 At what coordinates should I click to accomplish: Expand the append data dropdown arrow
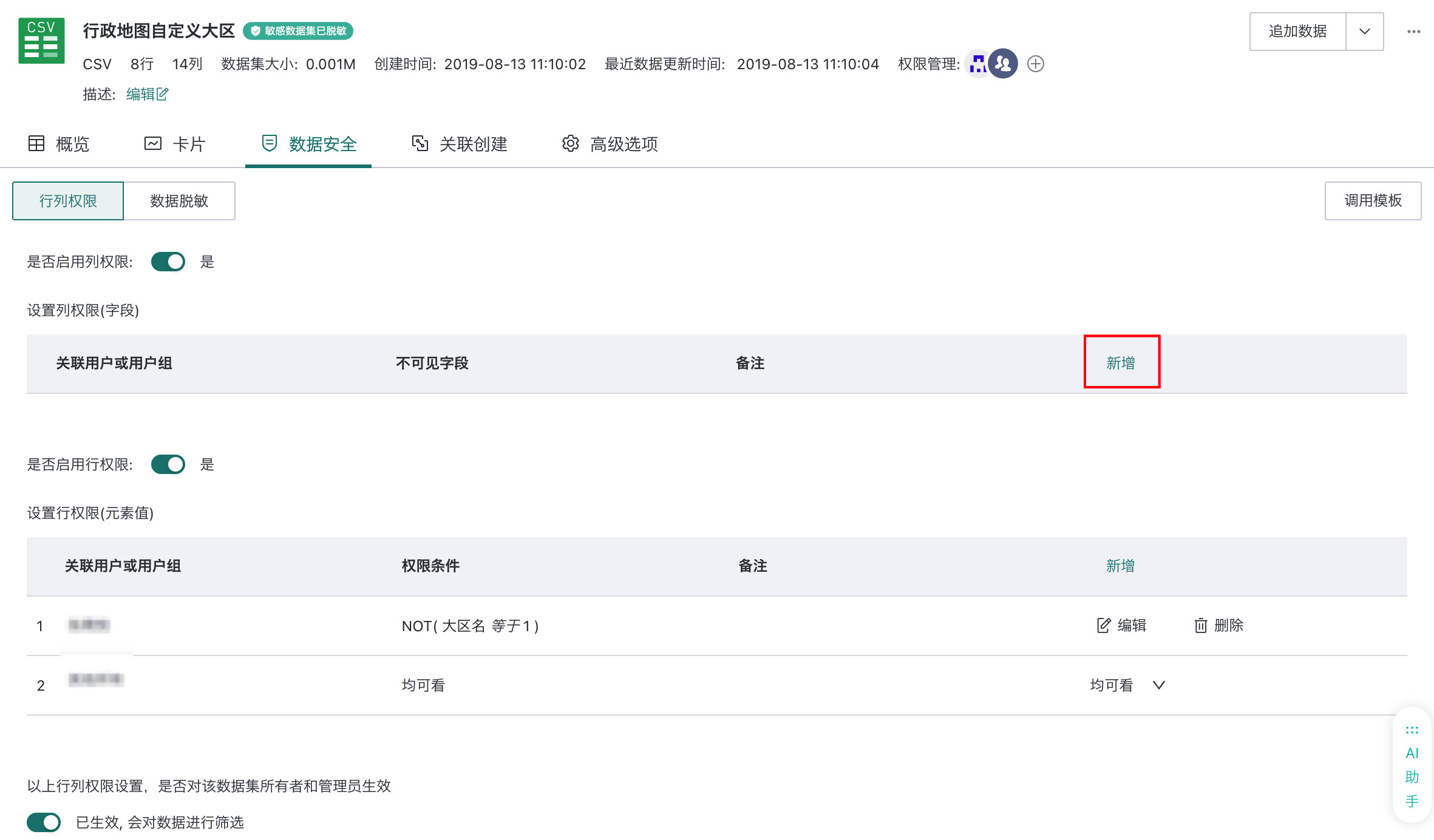point(1365,32)
